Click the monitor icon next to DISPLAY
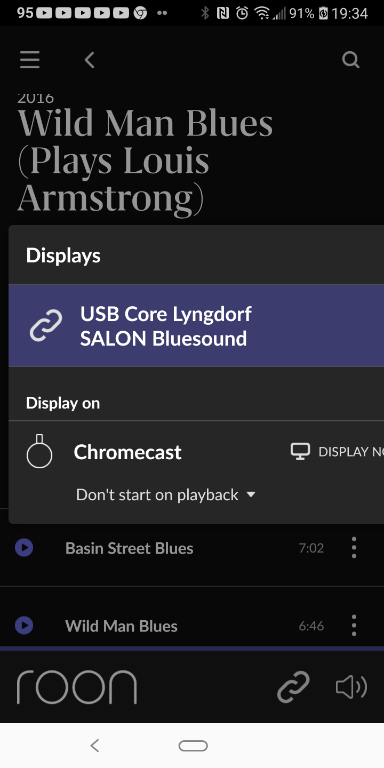This screenshot has height=768, width=384. pos(300,452)
